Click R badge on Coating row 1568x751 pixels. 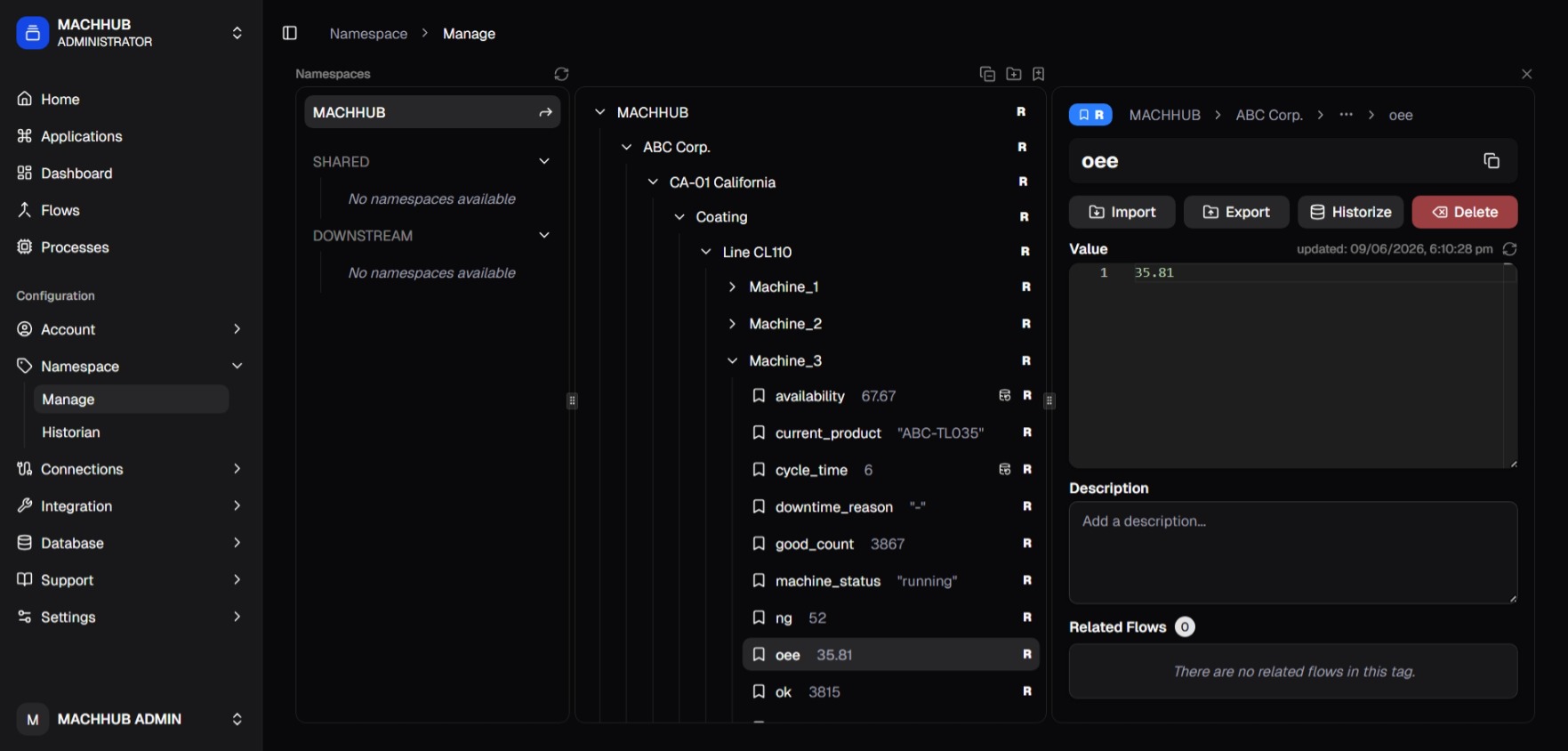point(1025,217)
